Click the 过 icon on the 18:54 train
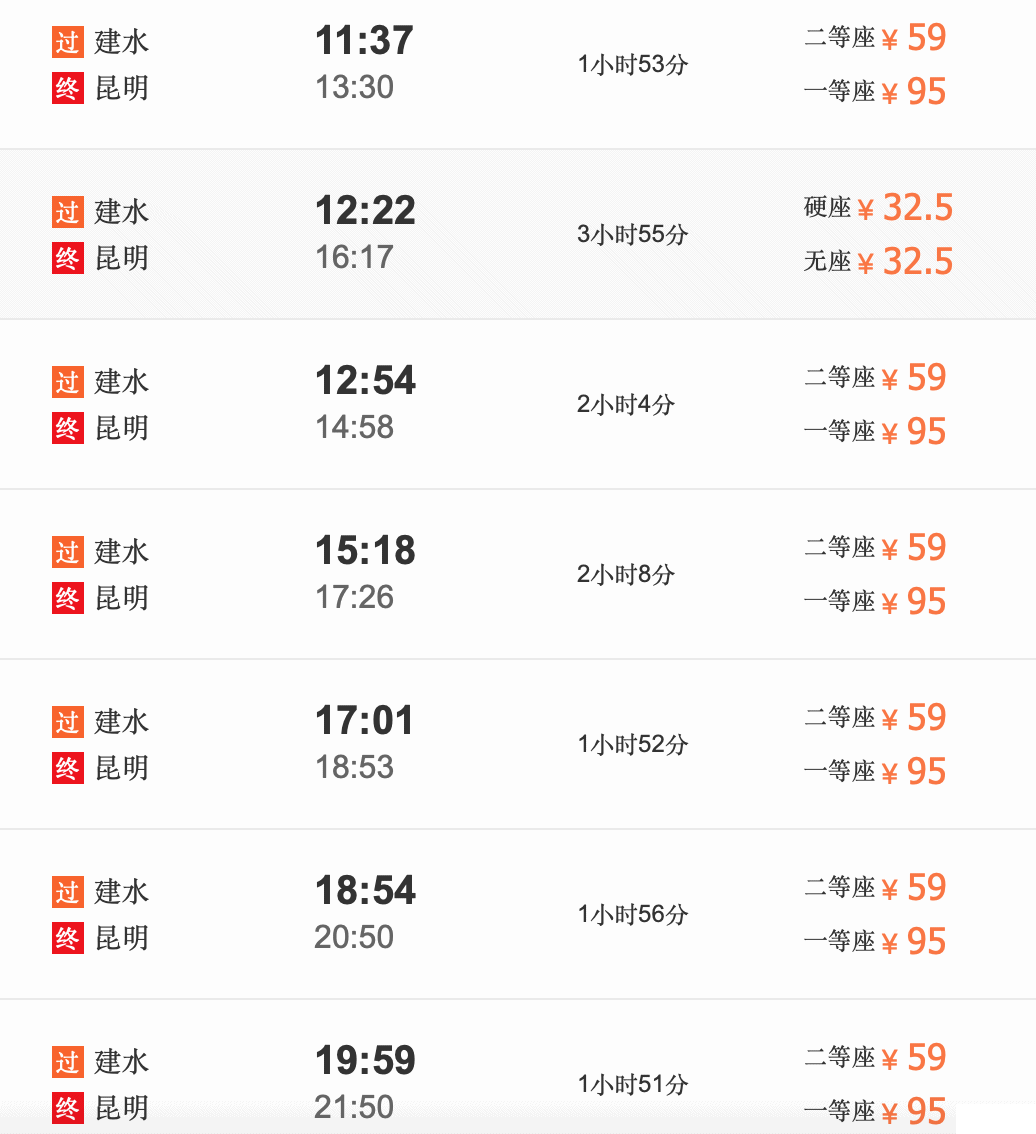Viewport: 1036px width, 1134px height. click(67, 892)
